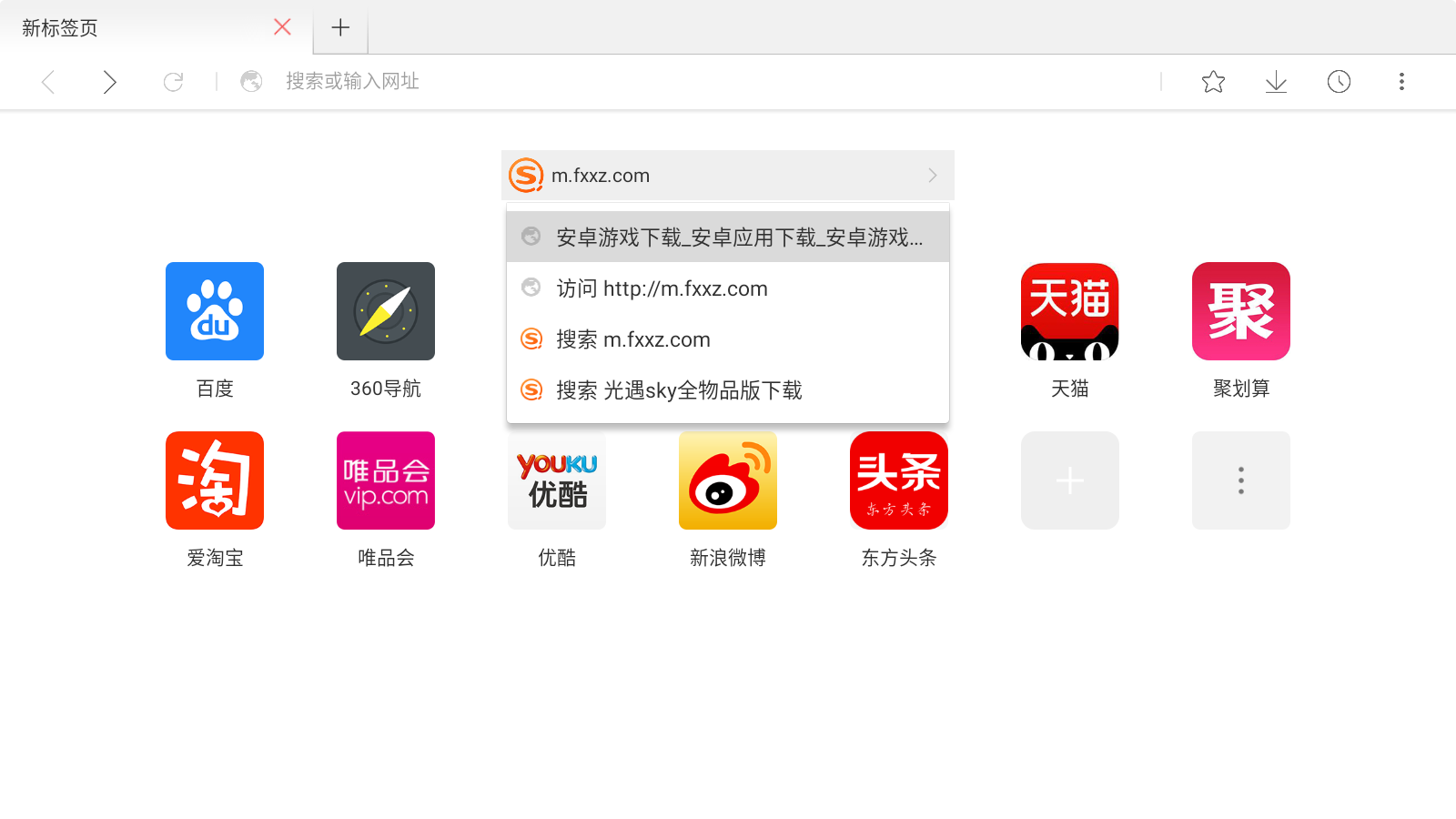
Task: Select suggestion 安卓游戏下载_安卓应用下载
Action: point(728,237)
